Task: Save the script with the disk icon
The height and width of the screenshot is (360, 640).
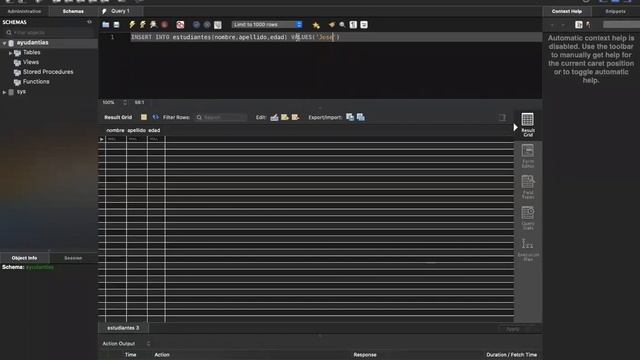Action: coord(116,25)
